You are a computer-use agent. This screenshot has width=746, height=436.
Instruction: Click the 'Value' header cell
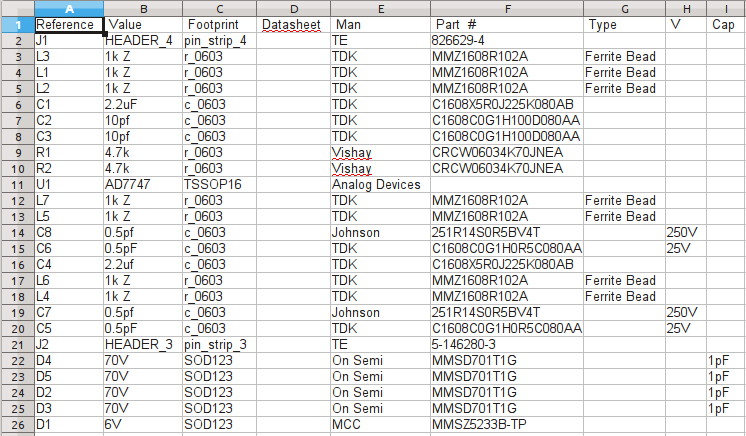143,25
